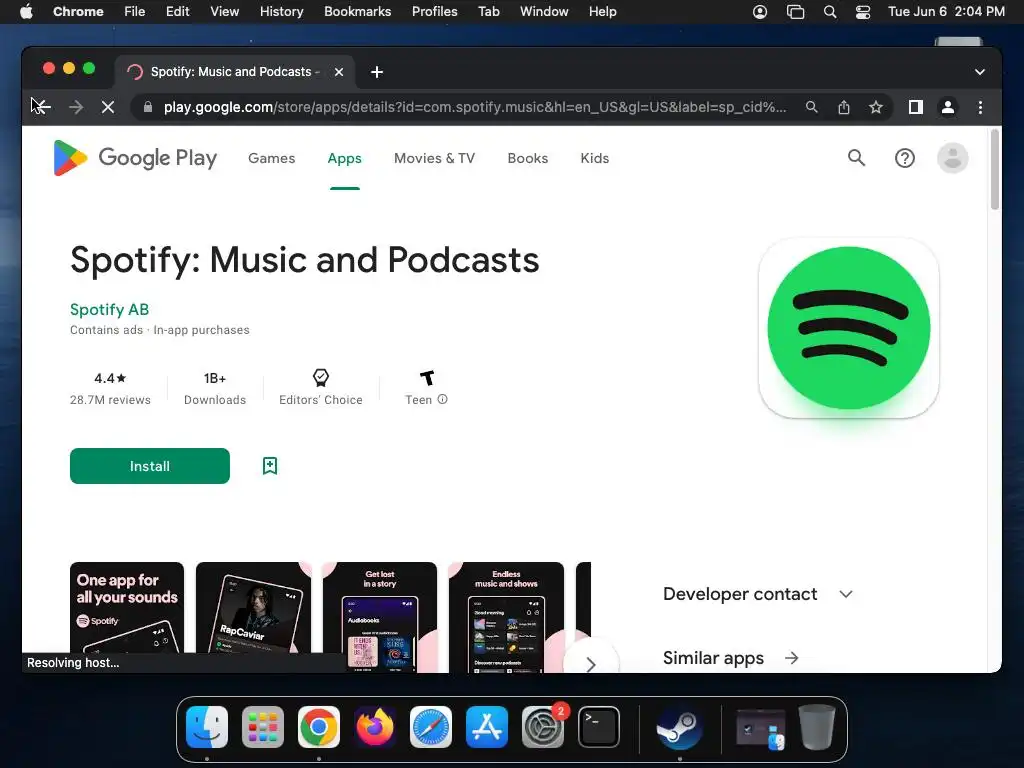Stop the page loading with X button
The height and width of the screenshot is (768, 1024).
(108, 107)
